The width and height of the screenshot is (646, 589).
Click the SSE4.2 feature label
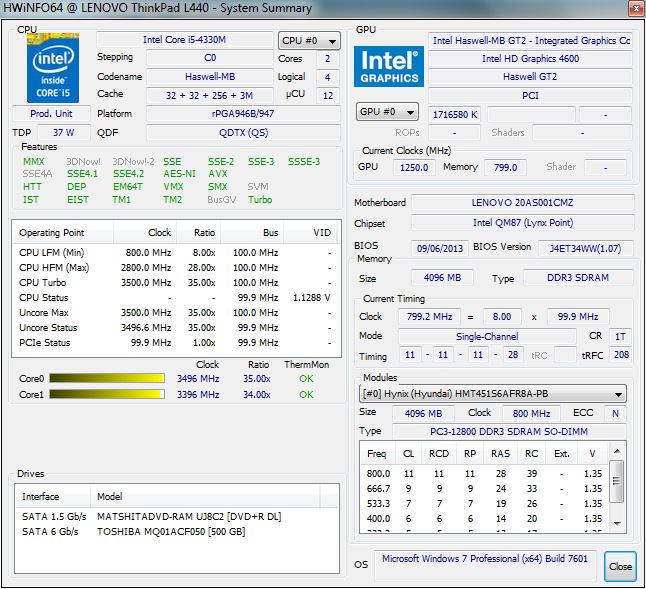(129, 174)
